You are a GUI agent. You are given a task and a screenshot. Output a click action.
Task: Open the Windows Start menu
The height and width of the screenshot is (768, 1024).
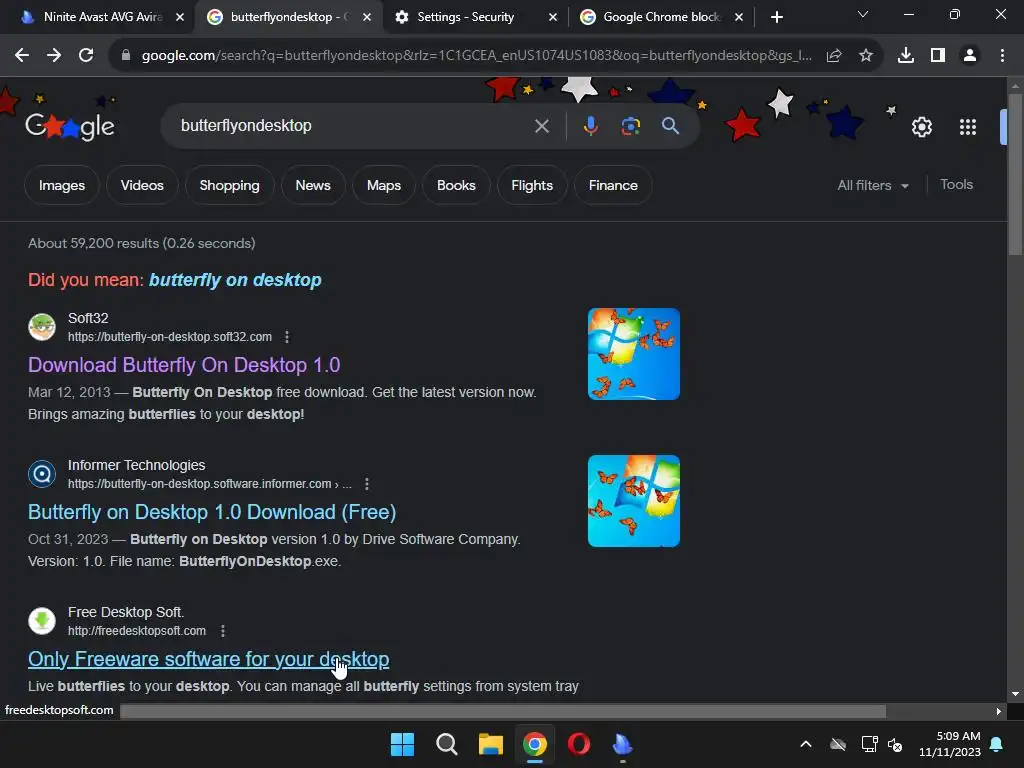click(x=402, y=744)
